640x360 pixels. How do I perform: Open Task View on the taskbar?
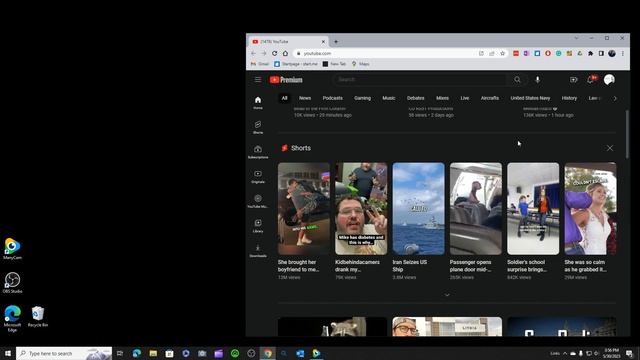pyautogui.click(x=120, y=353)
